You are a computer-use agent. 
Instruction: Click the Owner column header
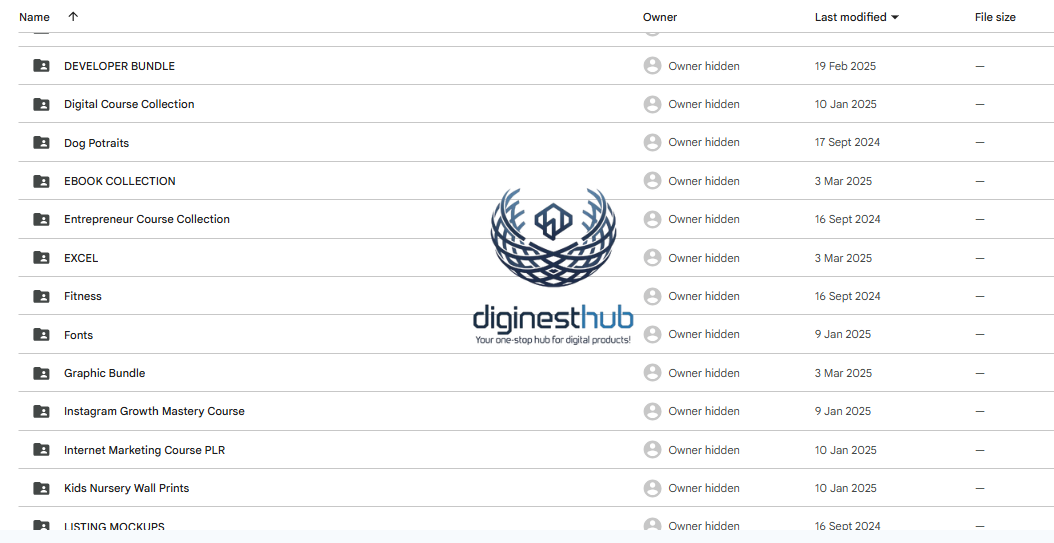(x=660, y=17)
